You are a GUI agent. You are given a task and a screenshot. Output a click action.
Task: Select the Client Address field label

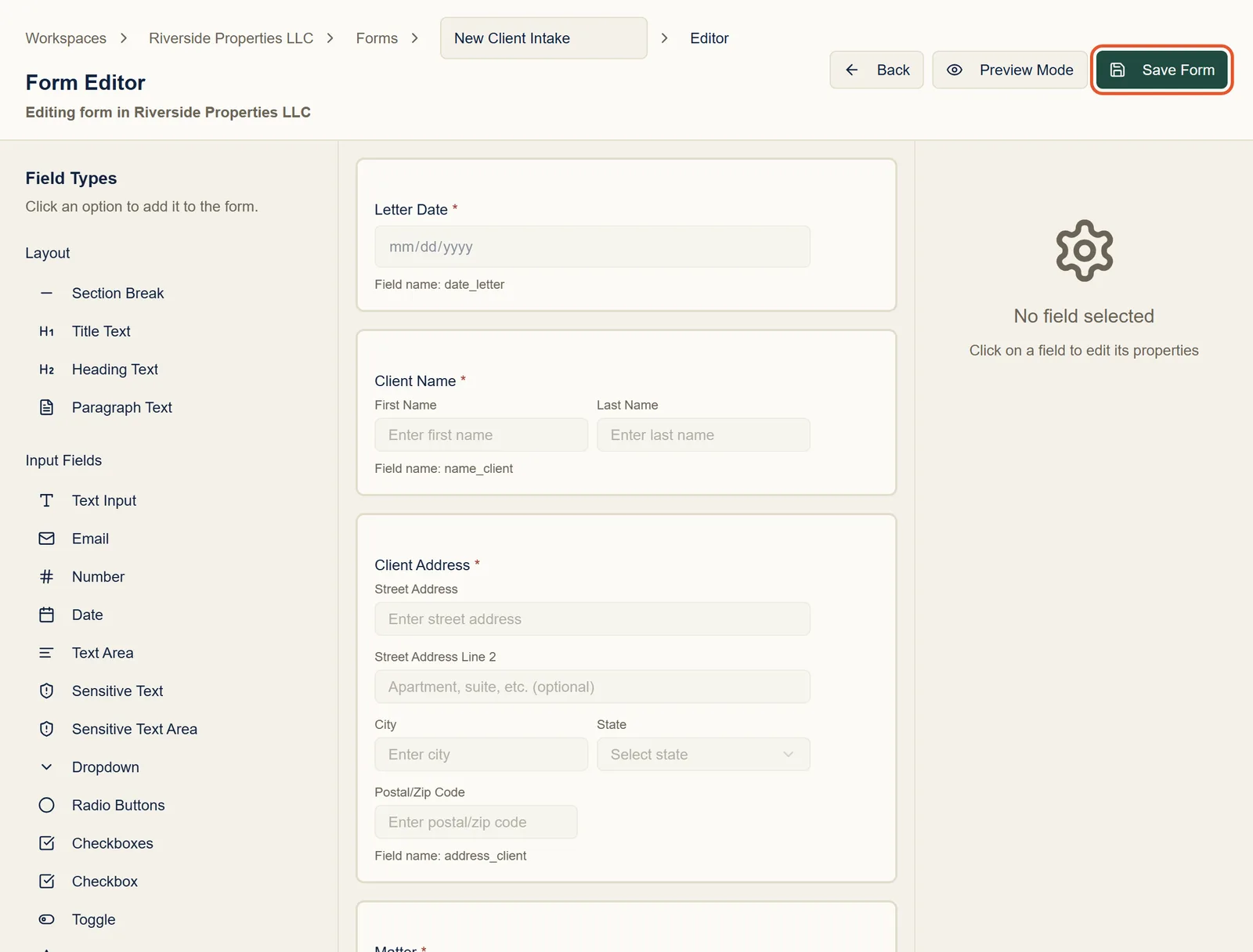422,565
